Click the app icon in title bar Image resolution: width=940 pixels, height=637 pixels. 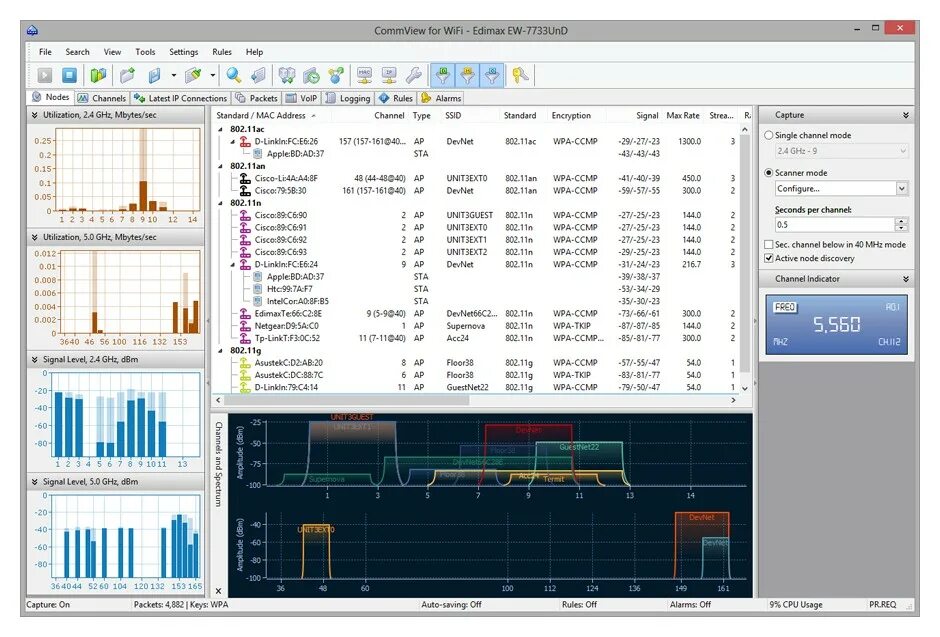[32, 31]
